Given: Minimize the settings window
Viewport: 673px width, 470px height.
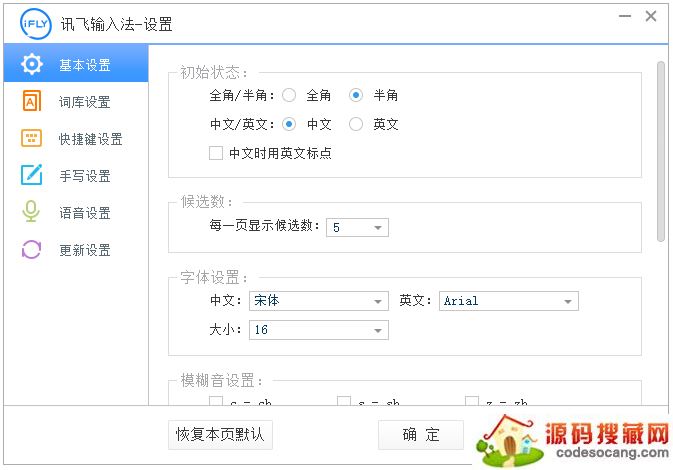Looking at the screenshot, I should 625,16.
